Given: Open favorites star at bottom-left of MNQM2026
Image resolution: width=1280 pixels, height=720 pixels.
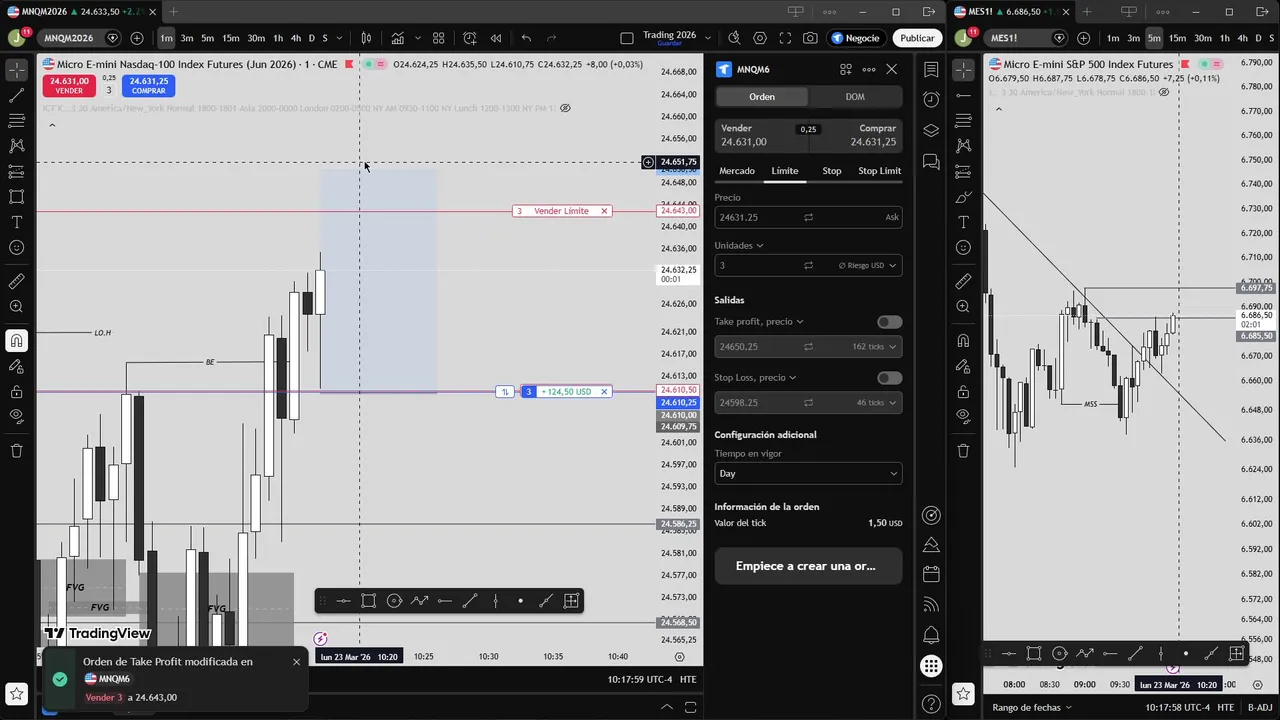Looking at the screenshot, I should tap(16, 693).
